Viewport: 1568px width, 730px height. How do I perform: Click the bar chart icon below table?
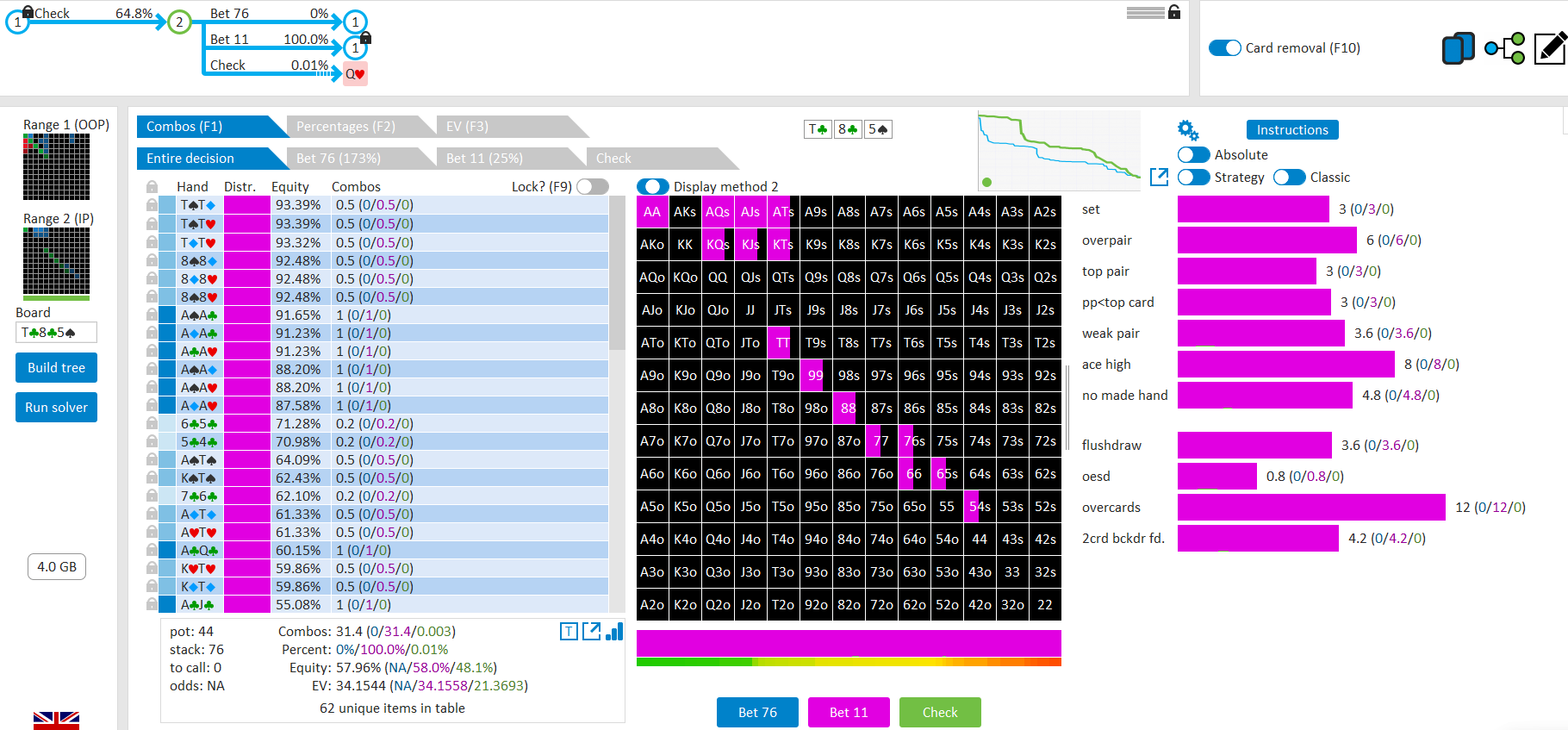point(614,632)
